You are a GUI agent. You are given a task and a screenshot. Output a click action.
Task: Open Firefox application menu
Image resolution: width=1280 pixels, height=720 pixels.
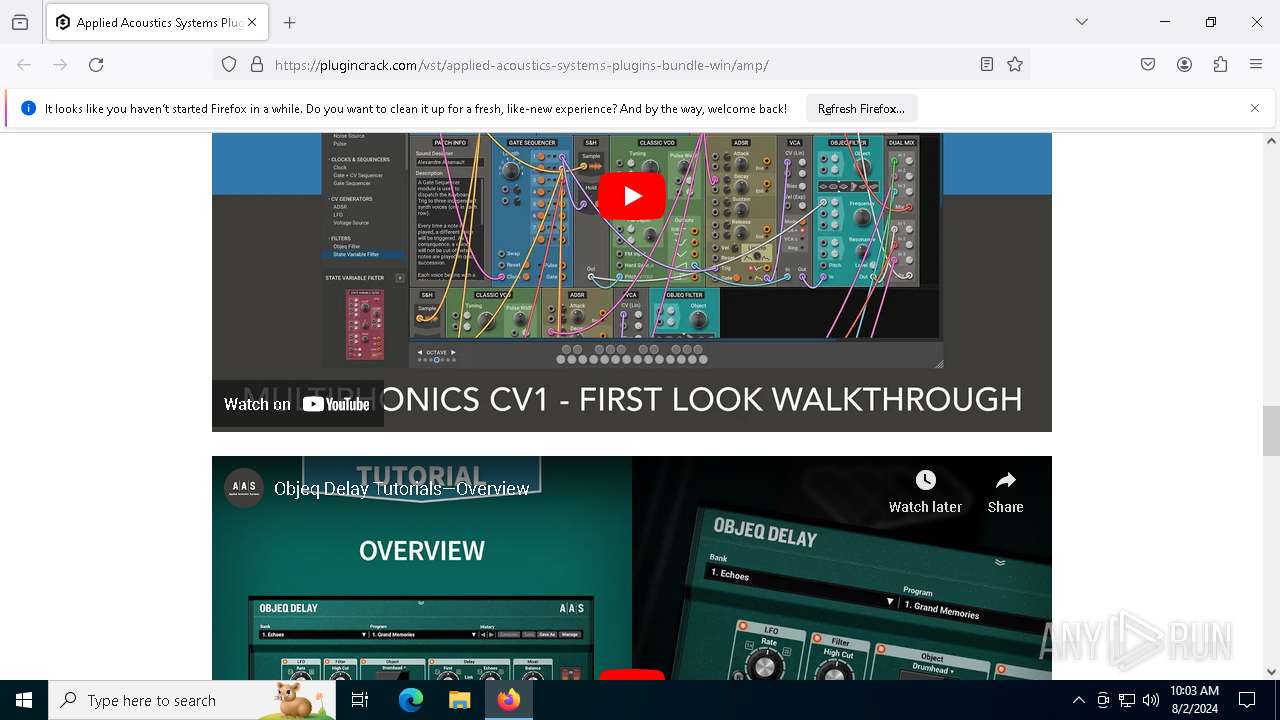click(x=1256, y=65)
